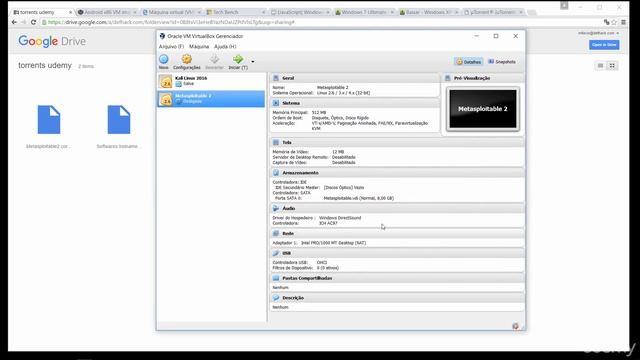Screen dimensions: 640x360
Task: Open the Armazenamento section header link
Action: [x=300, y=173]
